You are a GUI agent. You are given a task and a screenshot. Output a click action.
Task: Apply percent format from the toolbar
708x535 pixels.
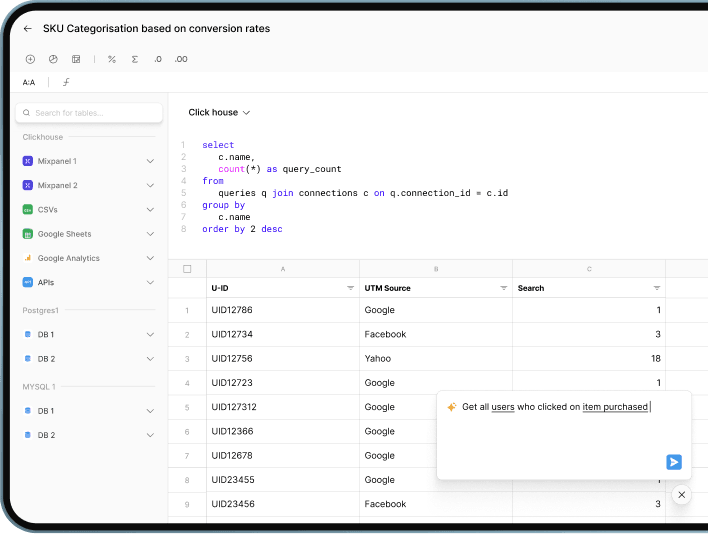tap(112, 60)
